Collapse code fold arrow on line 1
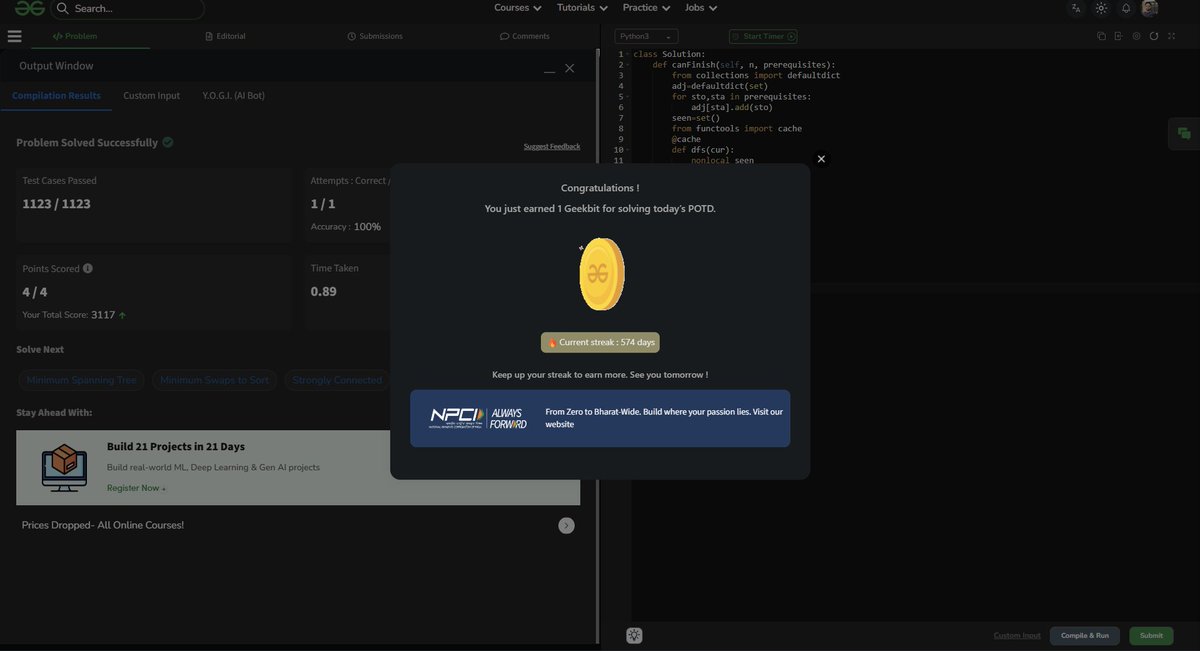 click(x=627, y=54)
